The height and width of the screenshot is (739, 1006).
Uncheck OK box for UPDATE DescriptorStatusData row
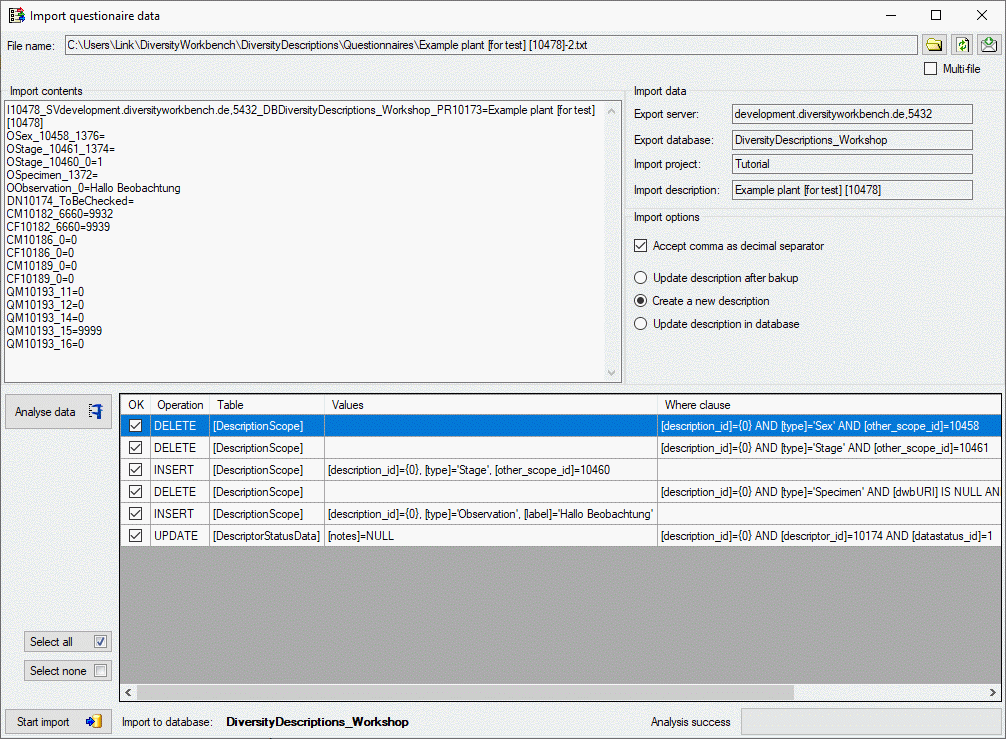[x=136, y=536]
